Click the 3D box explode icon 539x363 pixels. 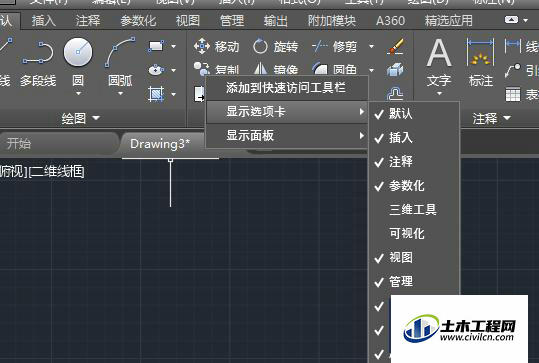pos(395,70)
